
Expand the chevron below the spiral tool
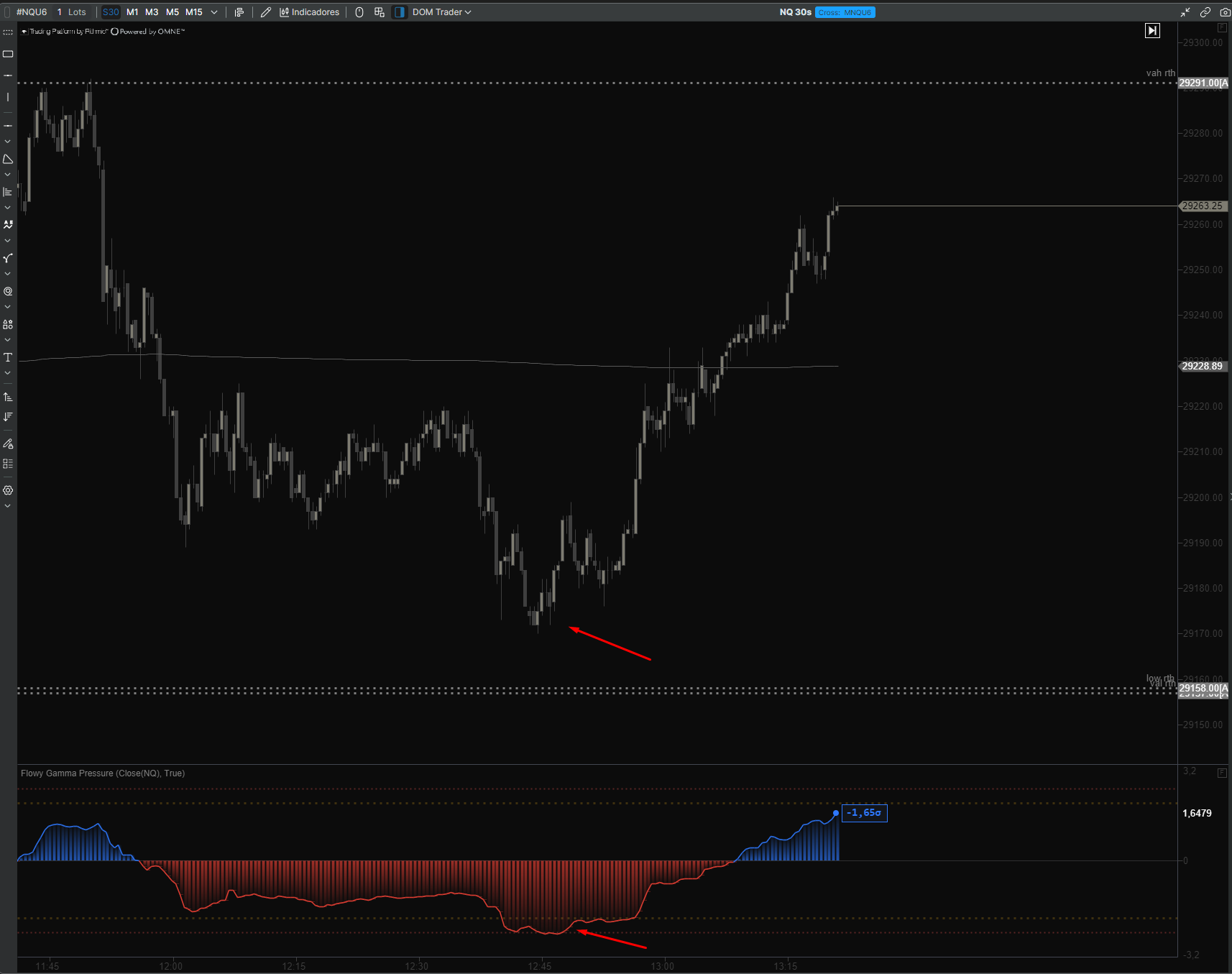click(8, 307)
